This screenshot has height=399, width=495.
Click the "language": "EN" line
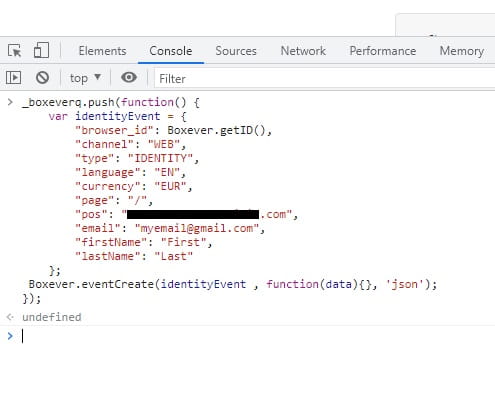130,172
